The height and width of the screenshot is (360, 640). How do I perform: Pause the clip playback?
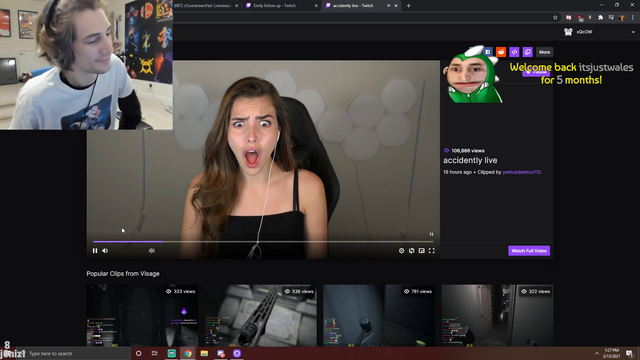(x=95, y=251)
